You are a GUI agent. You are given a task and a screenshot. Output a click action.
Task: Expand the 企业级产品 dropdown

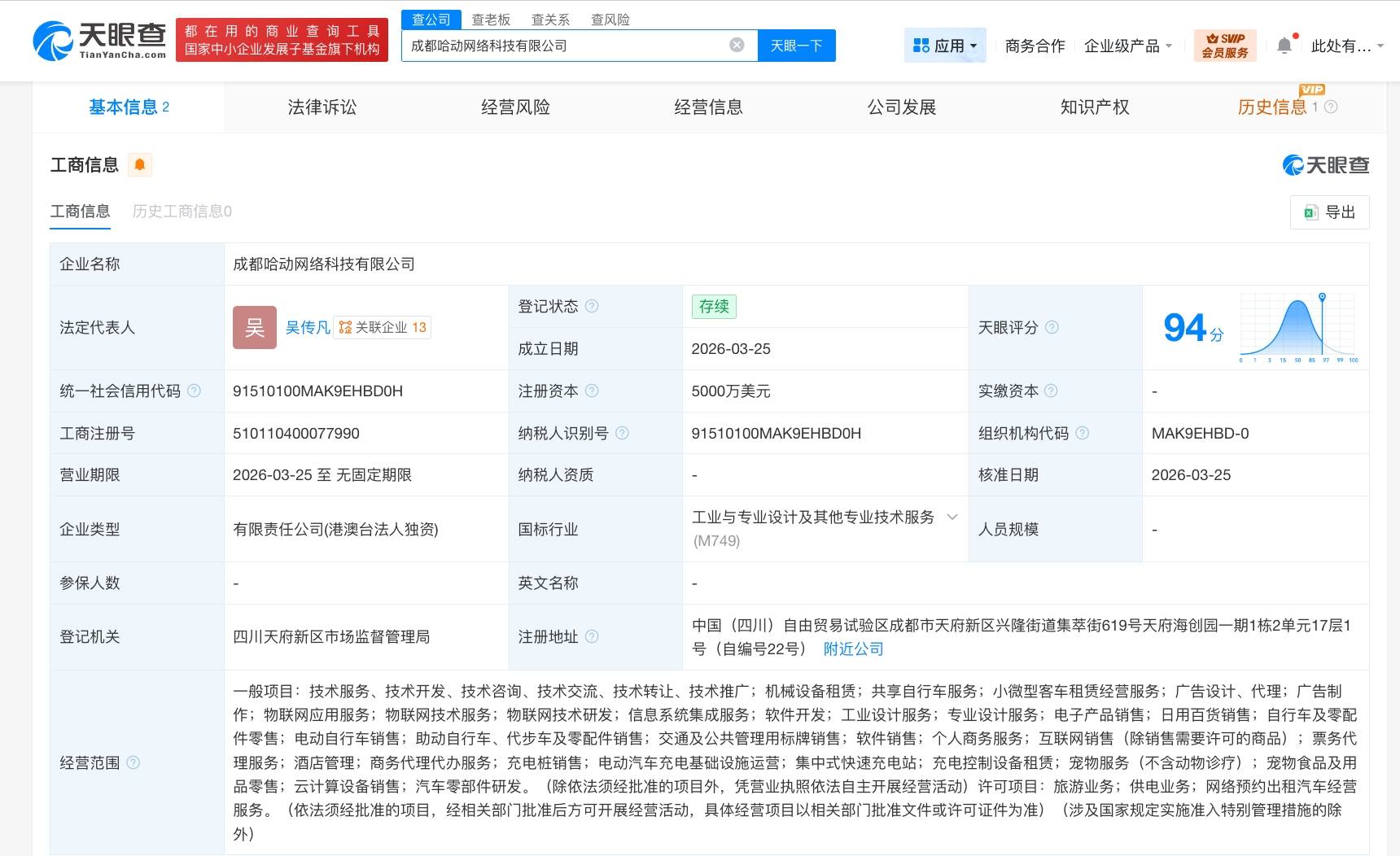coord(1127,46)
